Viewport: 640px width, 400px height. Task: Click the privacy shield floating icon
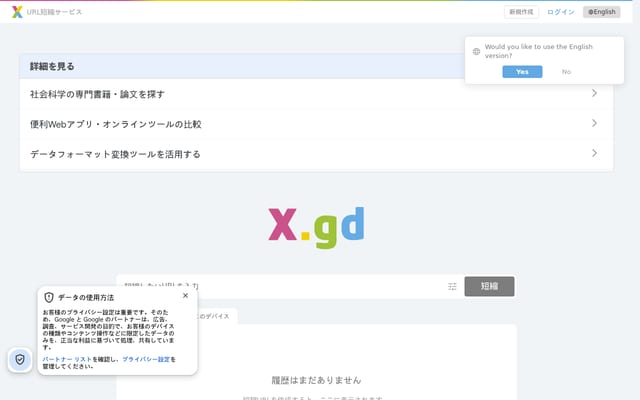coord(20,360)
